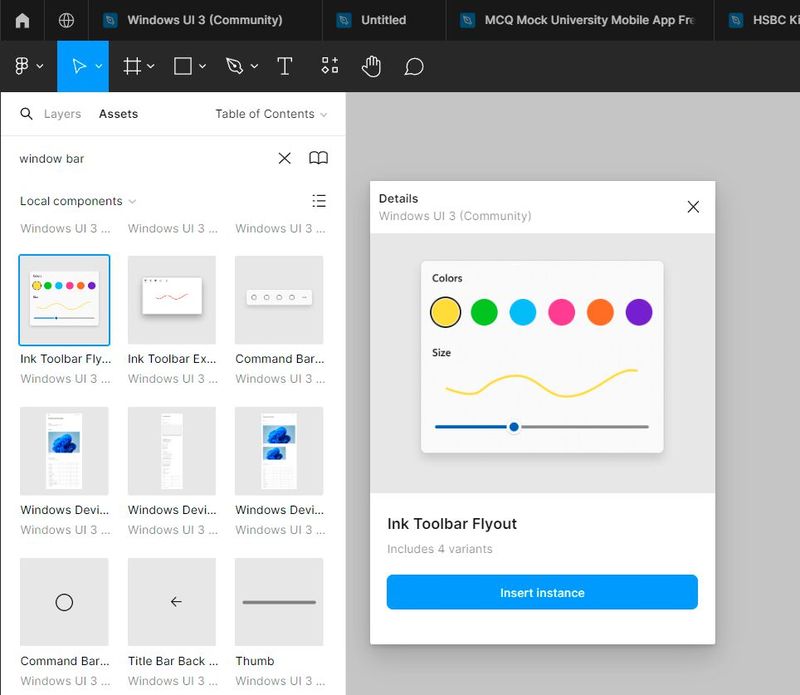Select the Text tool
Image resolution: width=800 pixels, height=695 pixels.
click(284, 66)
